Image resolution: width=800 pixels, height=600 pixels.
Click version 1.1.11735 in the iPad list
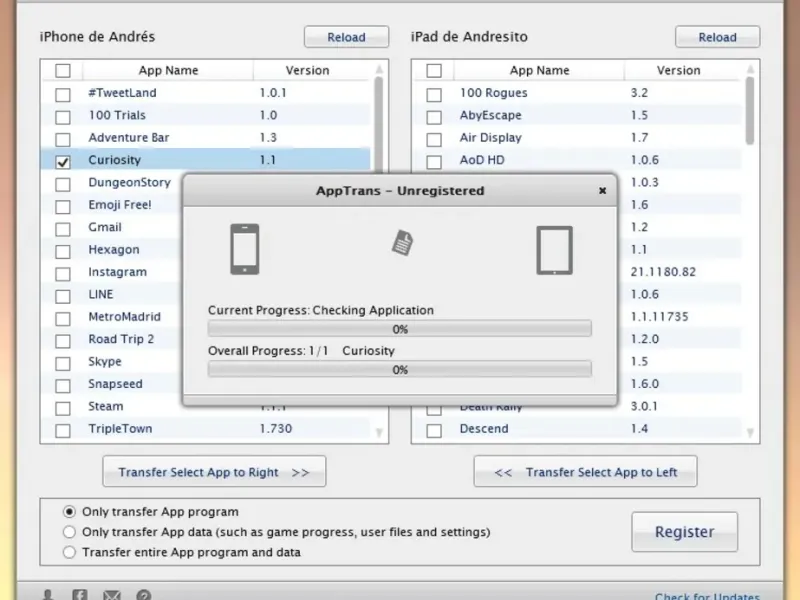pos(659,316)
